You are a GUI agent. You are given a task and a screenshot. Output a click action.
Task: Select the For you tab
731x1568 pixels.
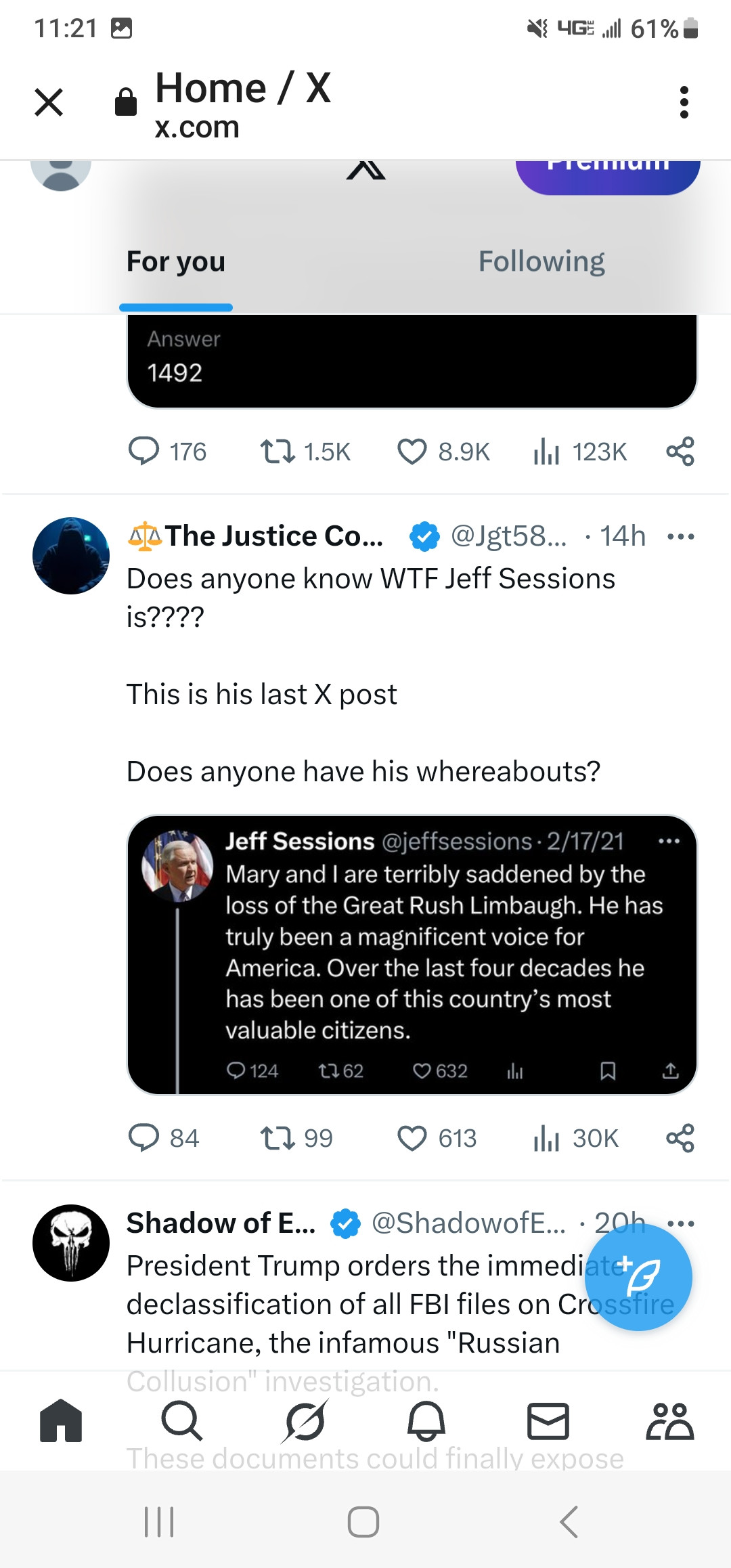click(x=176, y=262)
